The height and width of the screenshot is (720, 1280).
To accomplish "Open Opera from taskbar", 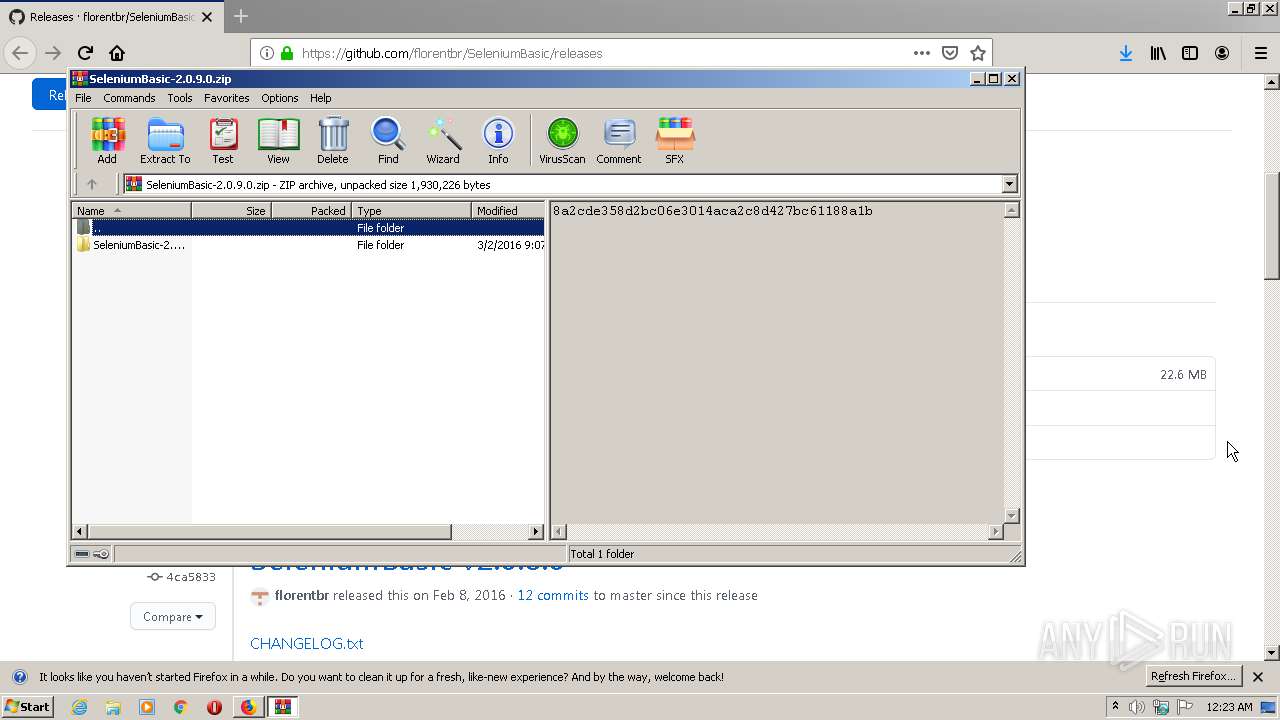I will tap(214, 707).
